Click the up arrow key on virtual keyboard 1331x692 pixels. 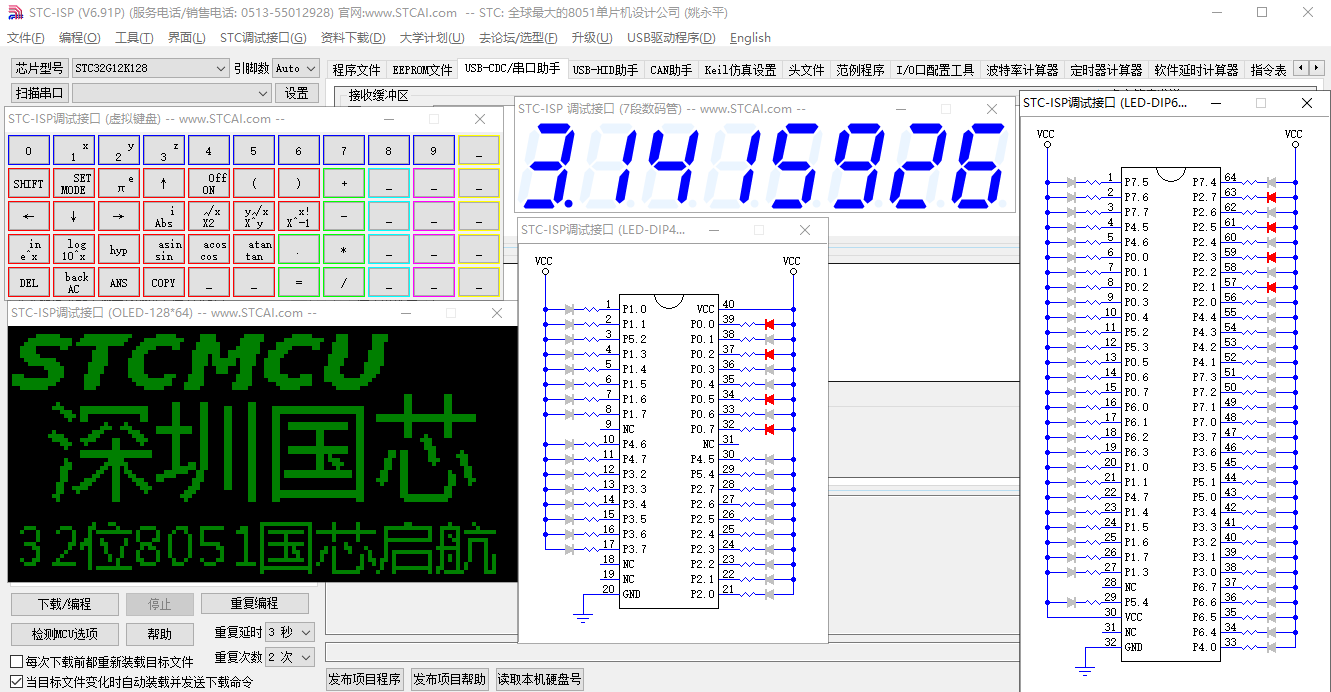point(164,184)
